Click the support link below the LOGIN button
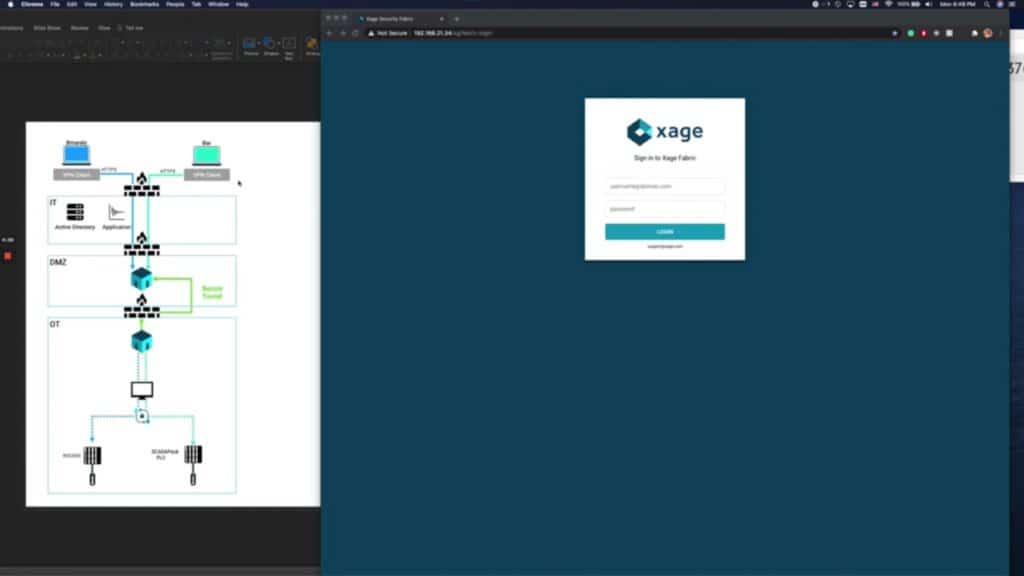Screen dimensions: 1024x576 coord(665,244)
